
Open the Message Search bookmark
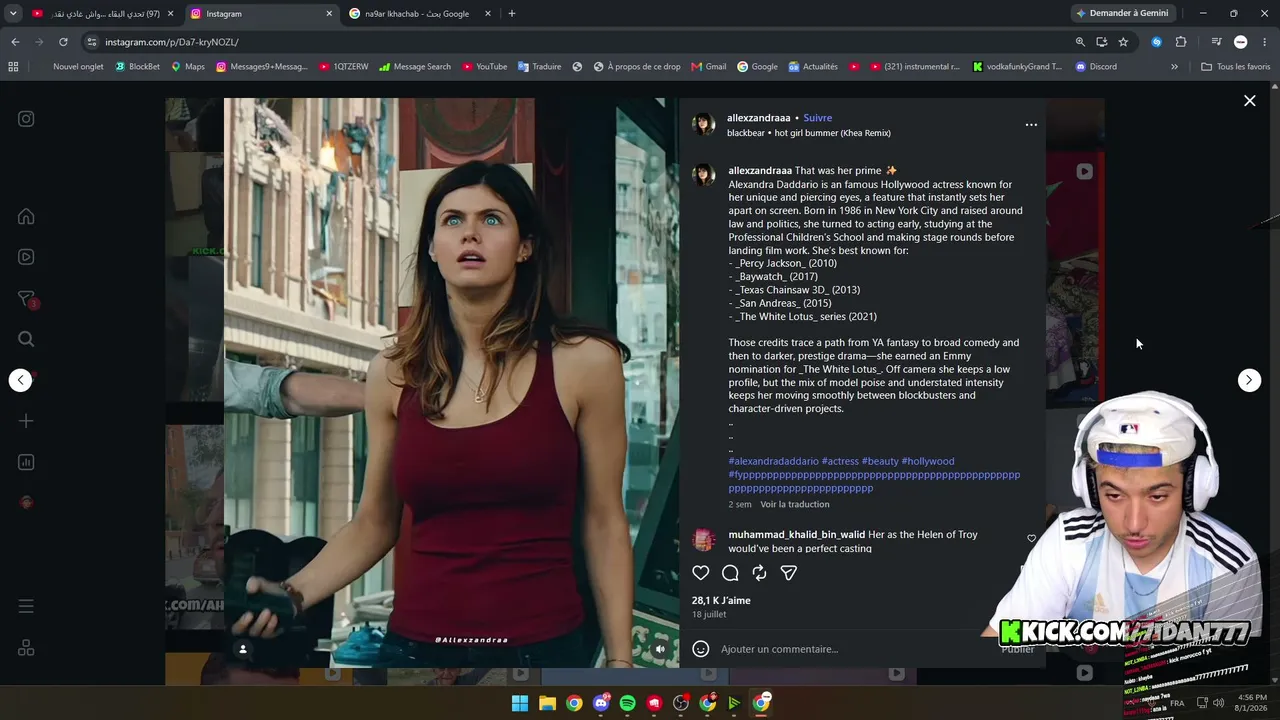[415, 67]
